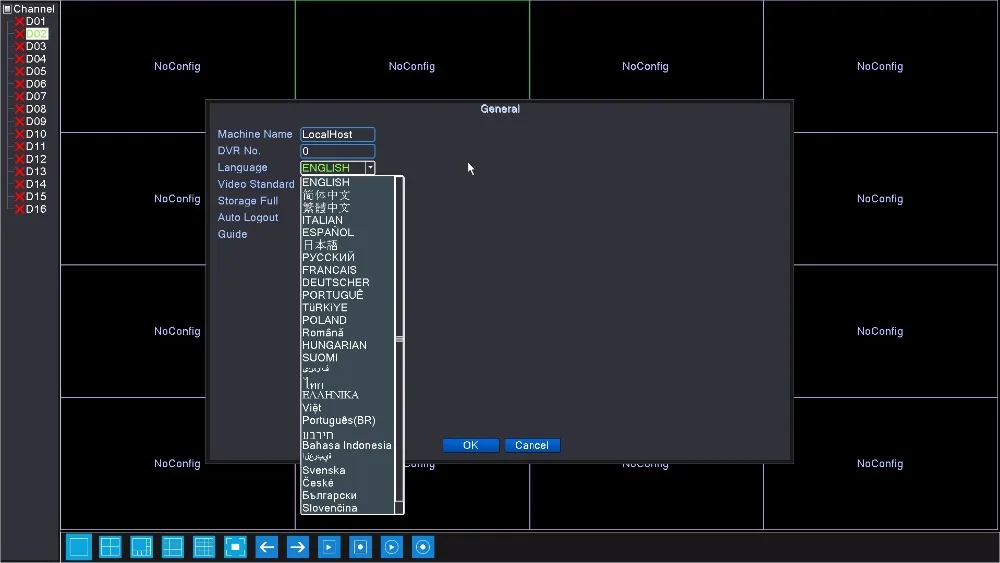Switch to four-split view layout

pyautogui.click(x=110, y=546)
